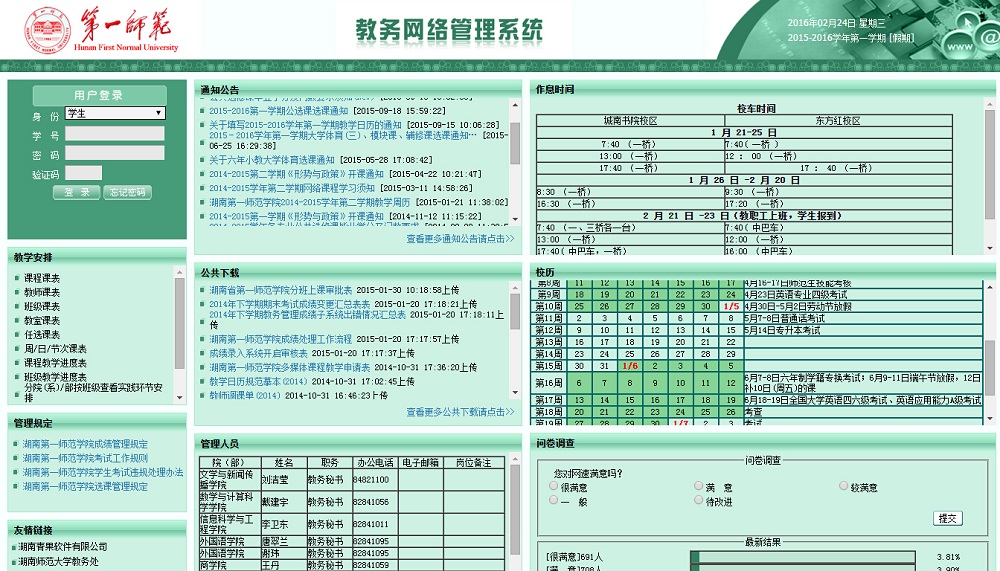Open 湖南第一师范学院2014-2015学年第二学期教学周历
The image size is (1000, 571).
tap(310, 202)
